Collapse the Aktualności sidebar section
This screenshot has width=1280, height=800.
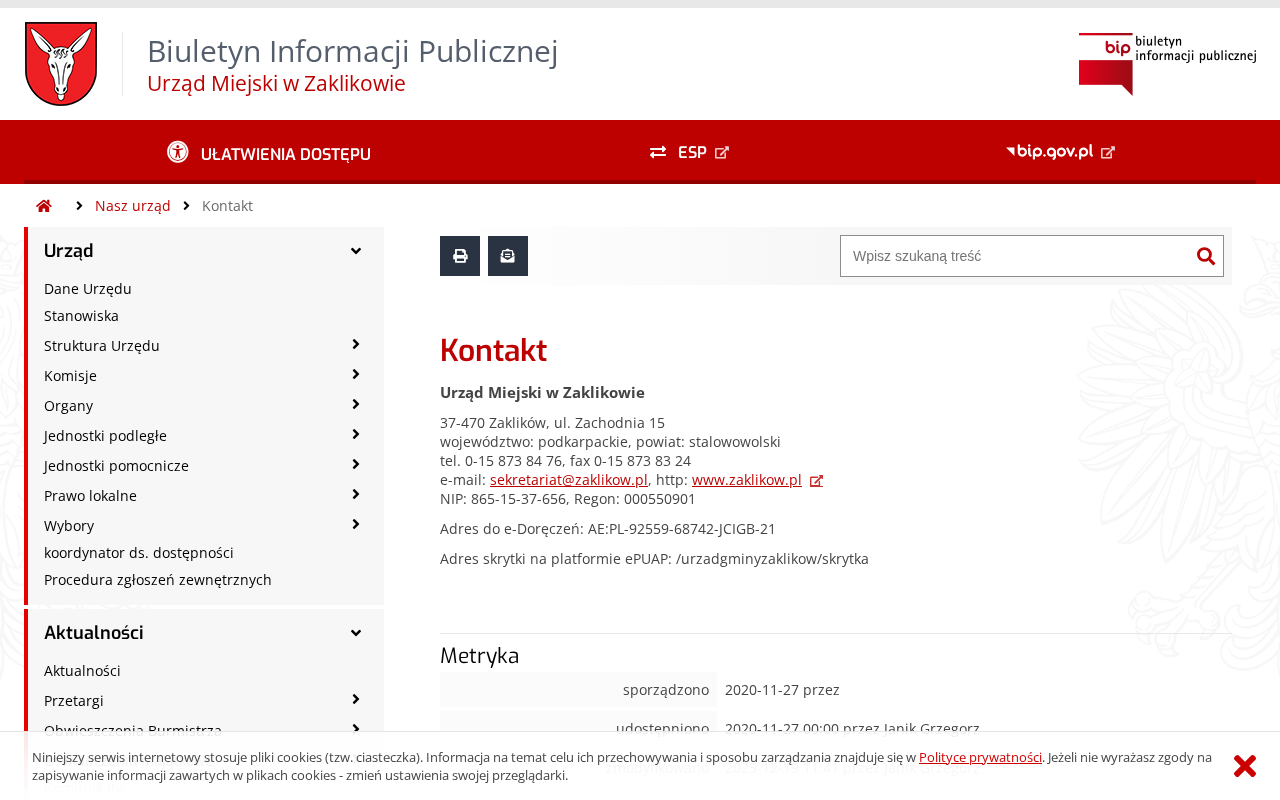(x=356, y=633)
